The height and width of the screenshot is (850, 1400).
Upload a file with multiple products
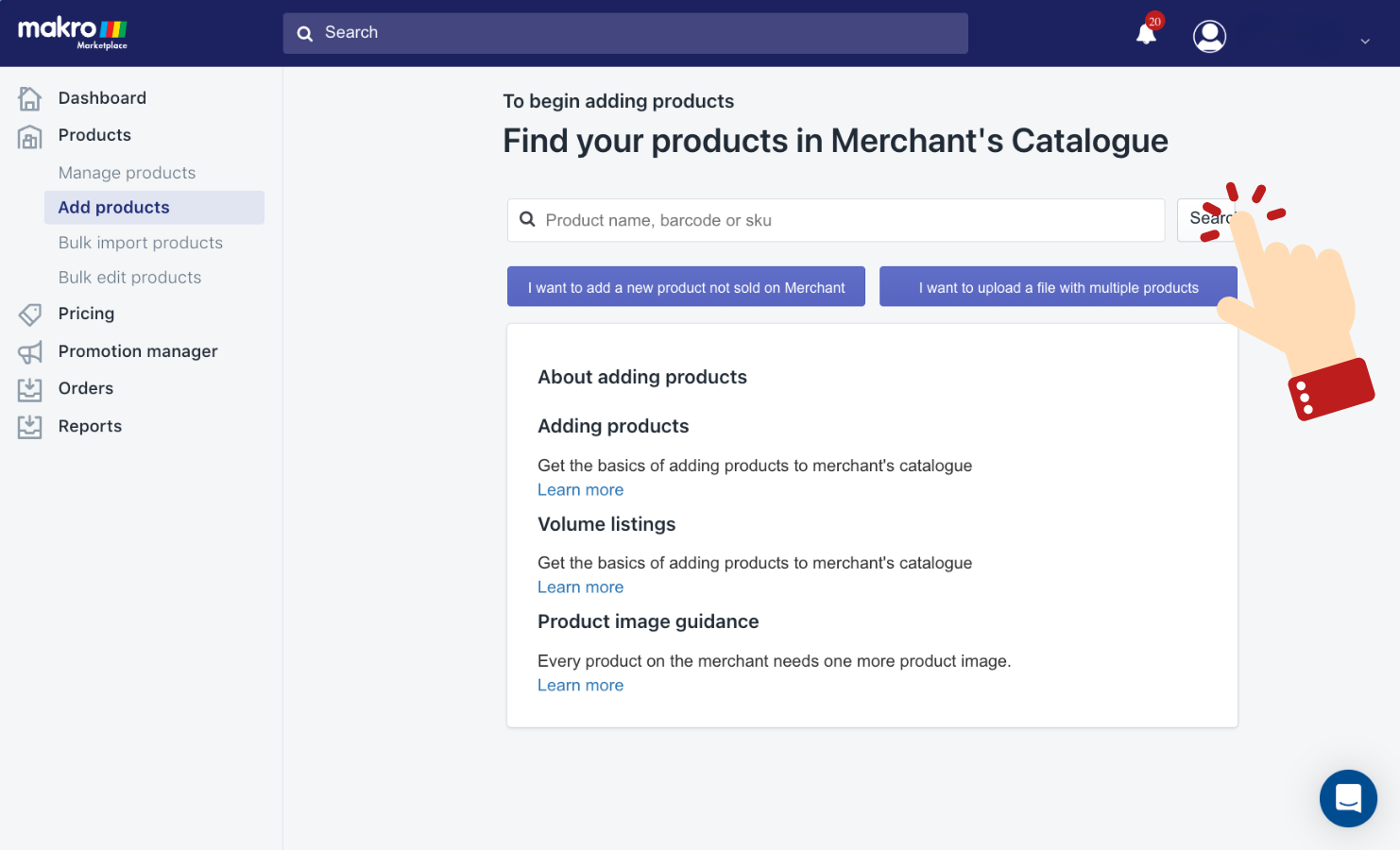point(1058,287)
